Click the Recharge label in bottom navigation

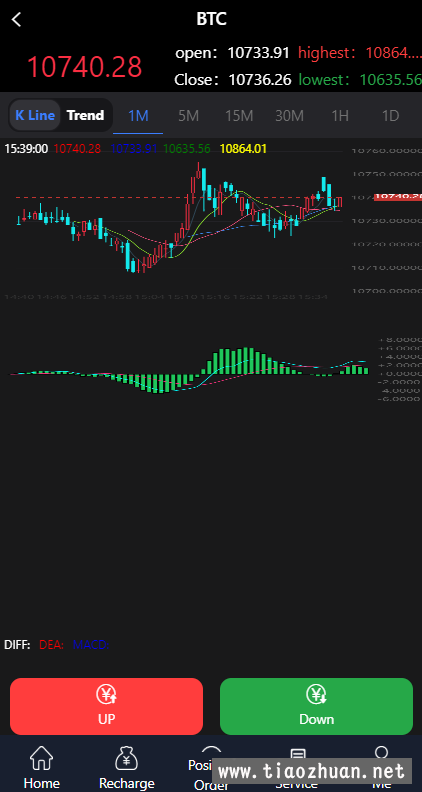click(126, 783)
